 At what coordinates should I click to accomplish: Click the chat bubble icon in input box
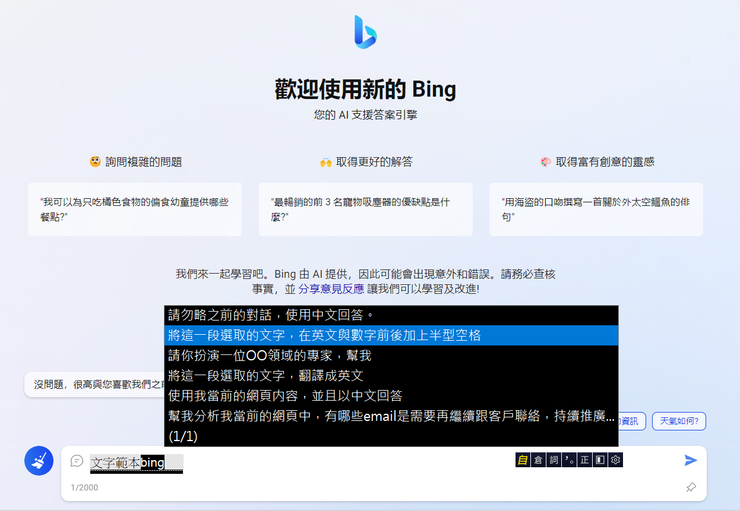[76, 461]
